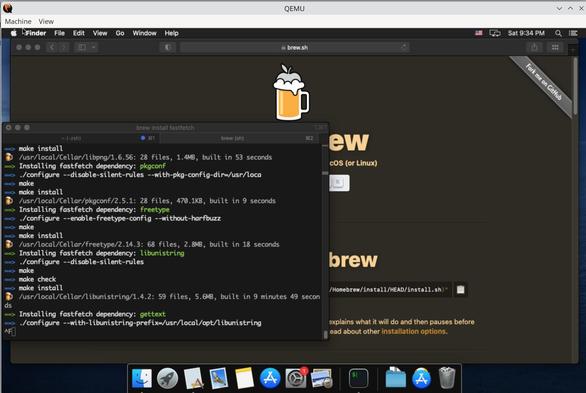
Task: Click the reload icon in the address bar
Action: (404, 47)
